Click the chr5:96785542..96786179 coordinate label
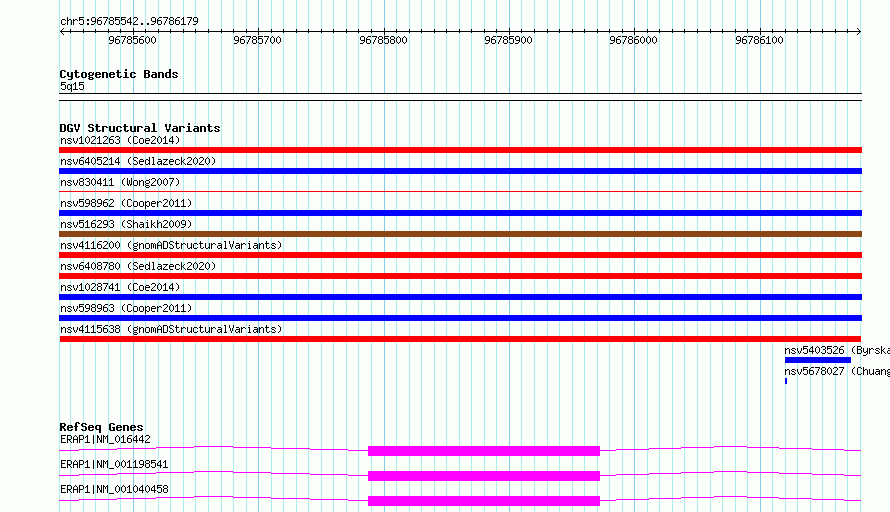Viewport: 890px width, 512px height. (x=129, y=22)
